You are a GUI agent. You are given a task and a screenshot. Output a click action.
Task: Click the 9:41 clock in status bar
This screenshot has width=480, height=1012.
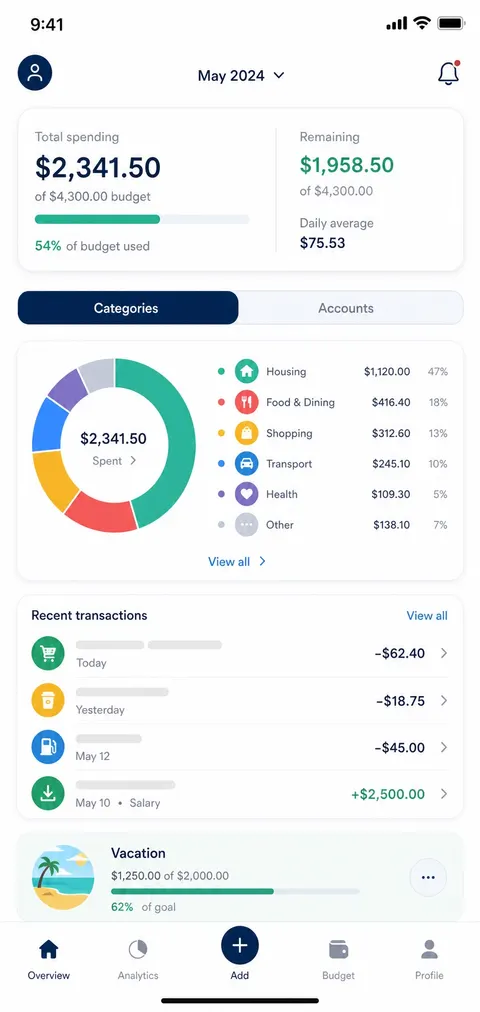(46, 25)
